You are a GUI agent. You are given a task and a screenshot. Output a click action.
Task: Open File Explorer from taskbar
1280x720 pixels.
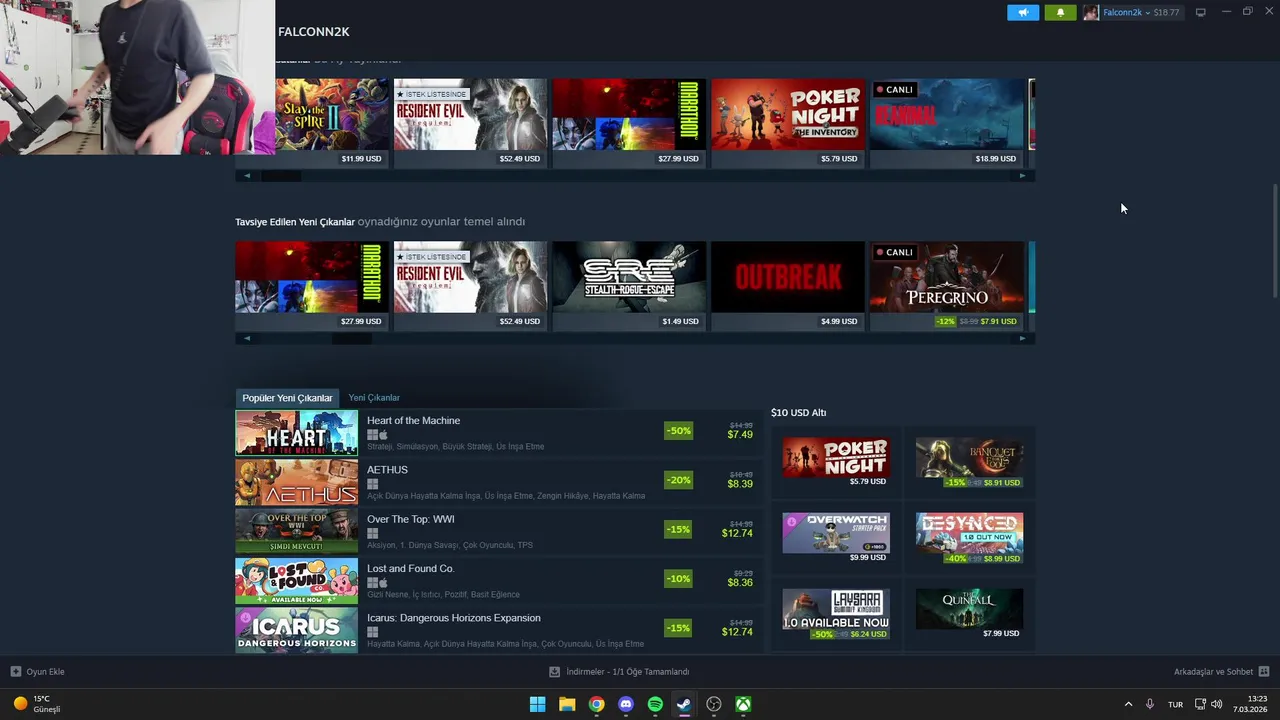(567, 704)
